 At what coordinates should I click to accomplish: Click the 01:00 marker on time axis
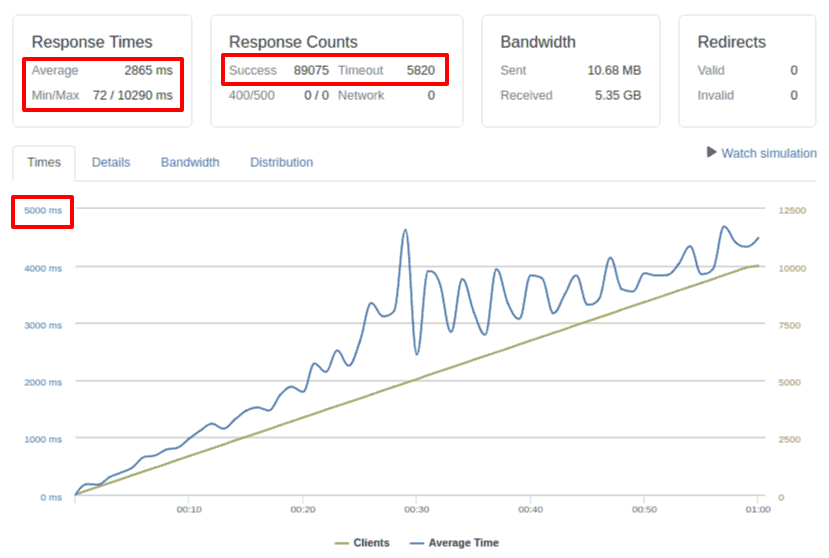tap(758, 510)
